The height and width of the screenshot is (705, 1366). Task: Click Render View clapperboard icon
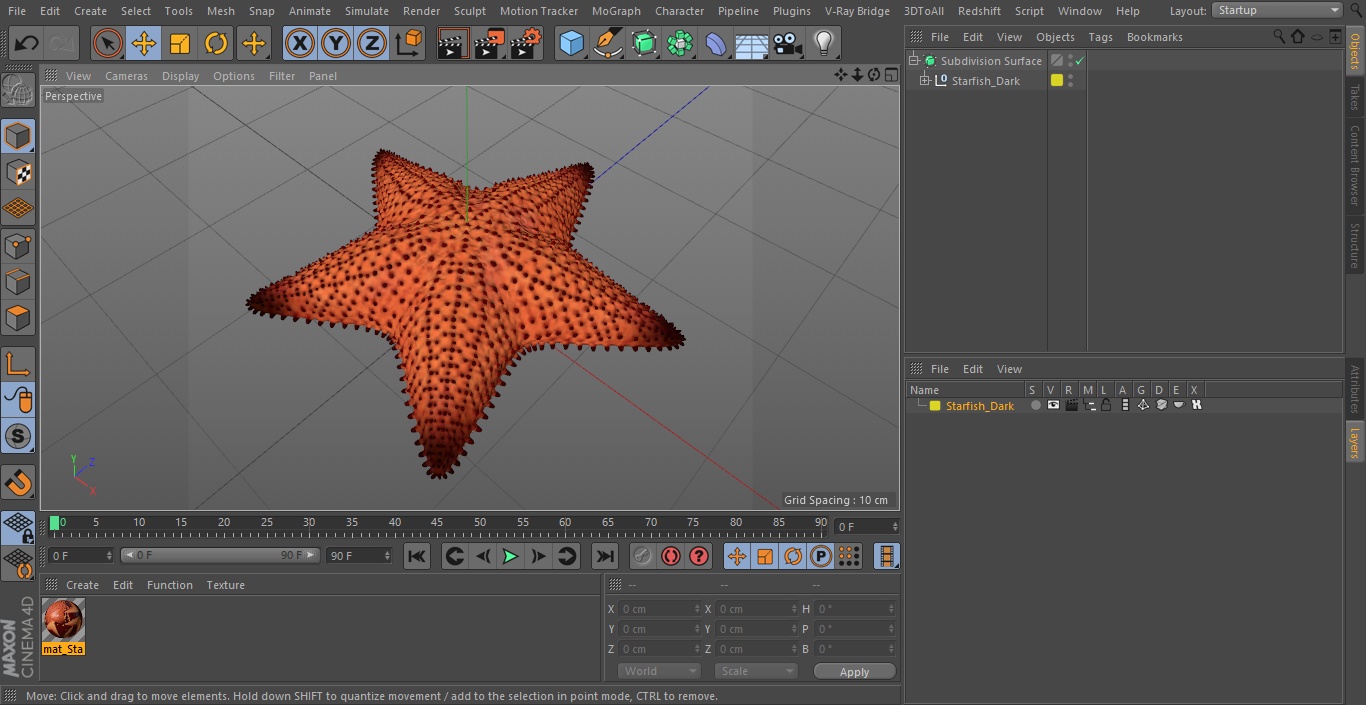pyautogui.click(x=453, y=43)
